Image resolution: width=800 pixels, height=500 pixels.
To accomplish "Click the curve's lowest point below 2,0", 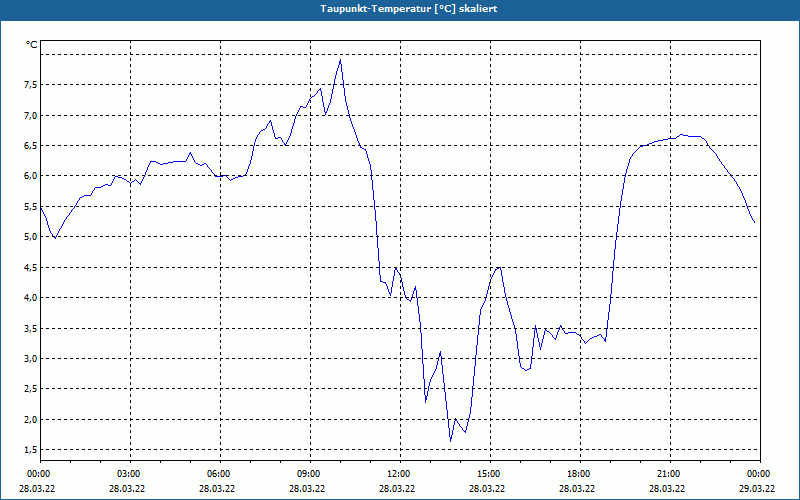I will coord(451,441).
